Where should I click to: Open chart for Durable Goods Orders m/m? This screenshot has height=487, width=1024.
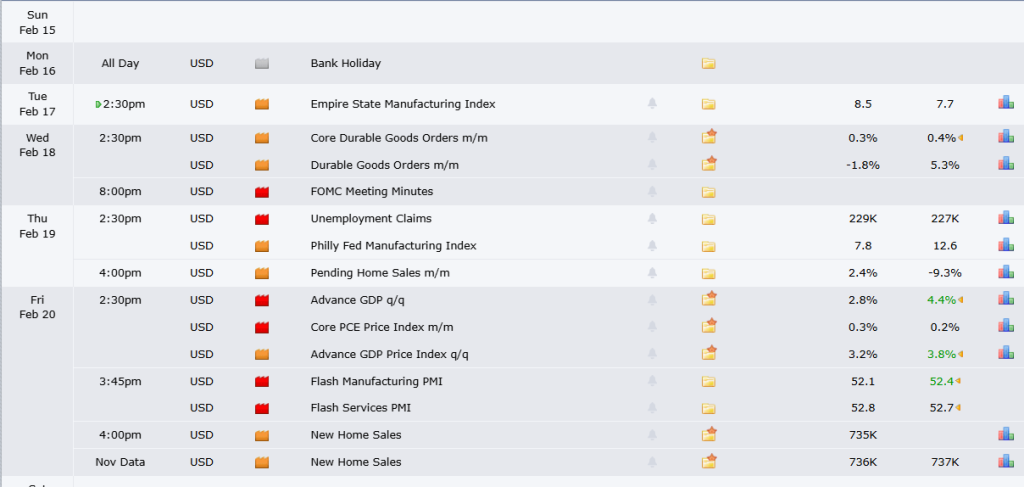[1005, 164]
